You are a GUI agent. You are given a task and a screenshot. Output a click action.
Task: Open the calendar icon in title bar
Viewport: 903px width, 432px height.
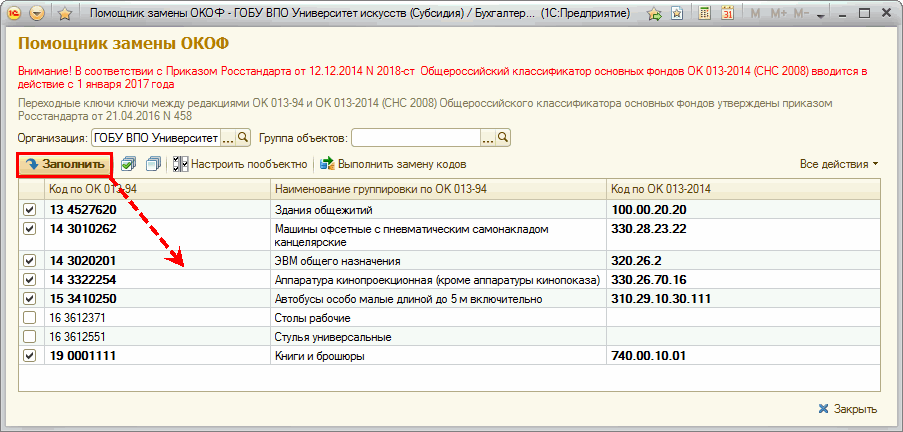point(727,15)
